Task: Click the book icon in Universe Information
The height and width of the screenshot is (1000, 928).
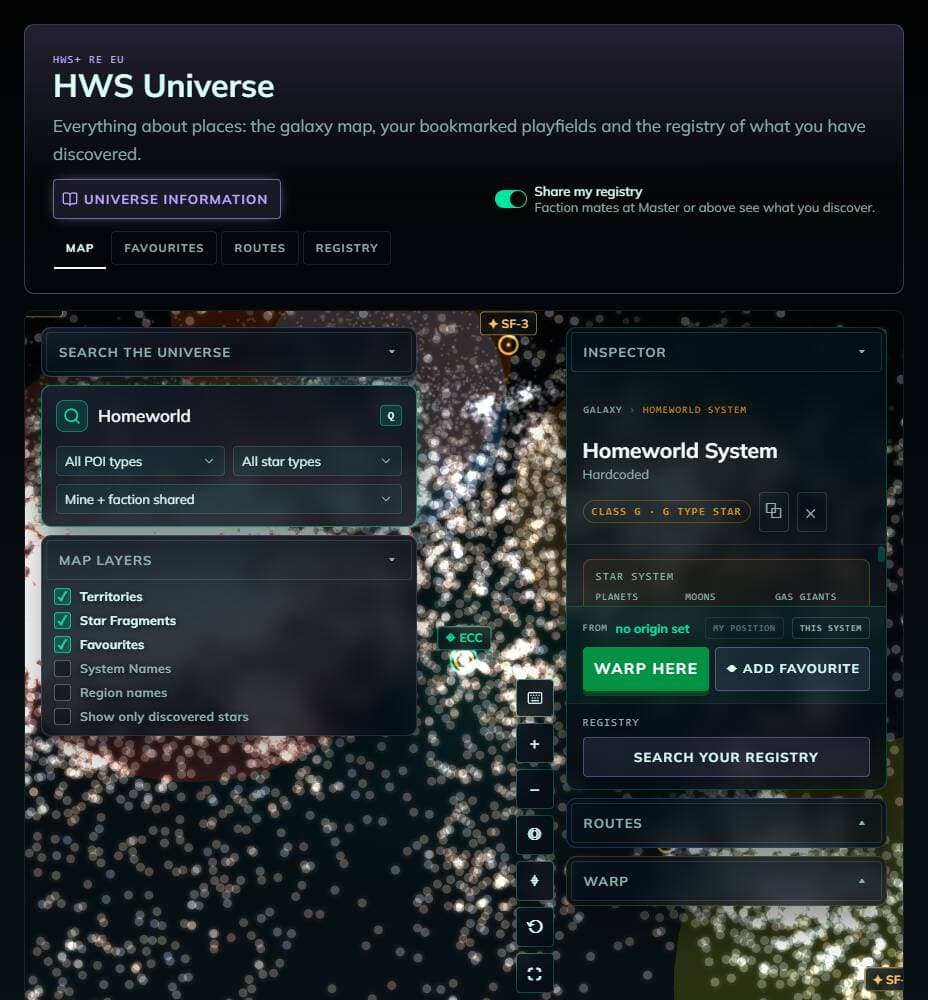Action: pyautogui.click(x=70, y=199)
